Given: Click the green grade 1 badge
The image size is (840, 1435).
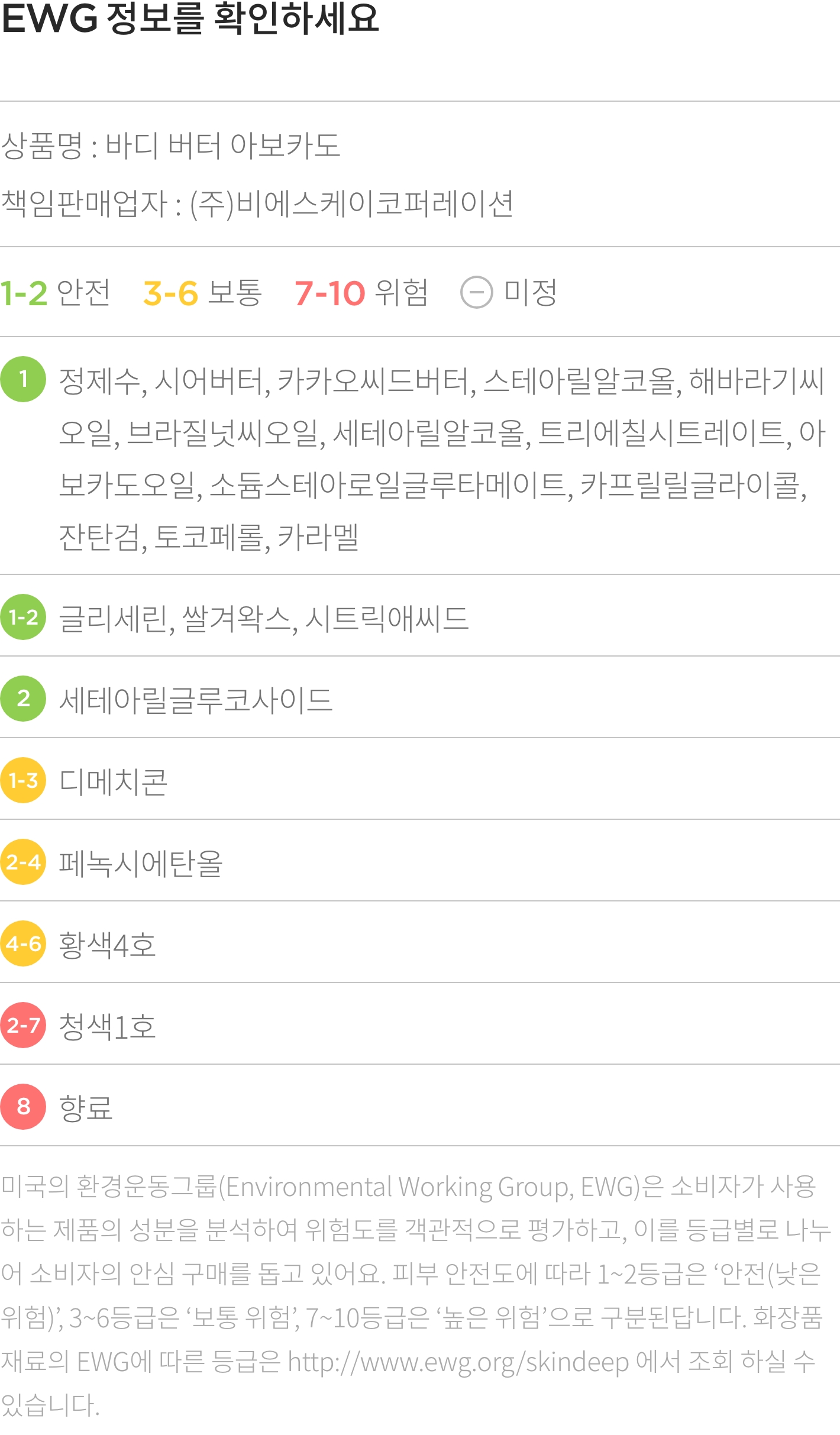Looking at the screenshot, I should tap(23, 379).
